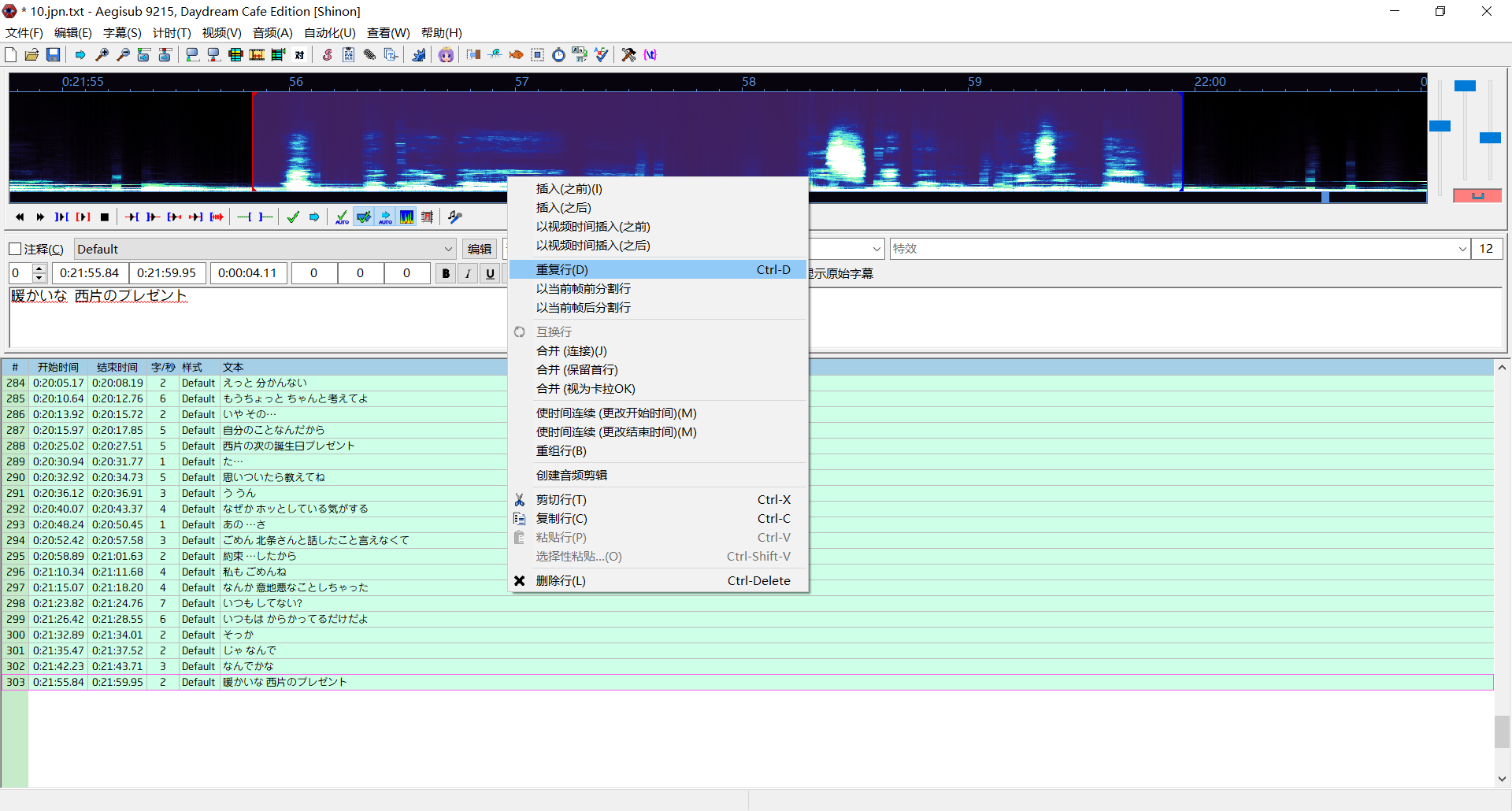This screenshot has height=811, width=1512.
Task: Expand the actor dropdown arrow
Action: coord(876,249)
